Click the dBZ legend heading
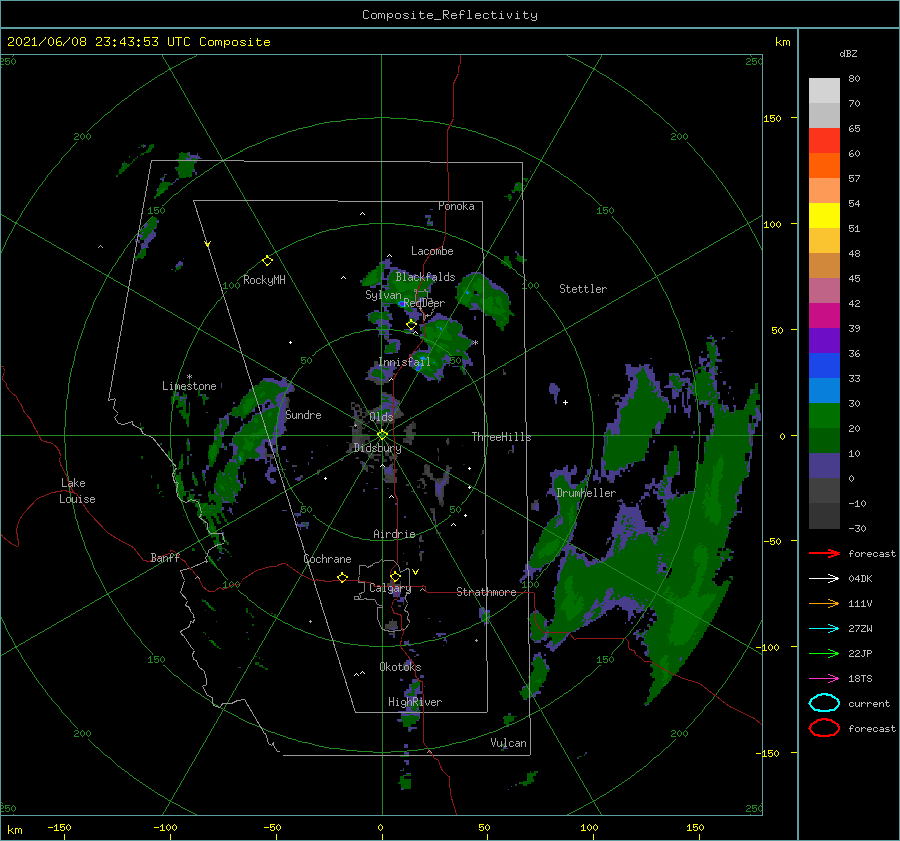Screen dimensions: 900x841 [848, 54]
